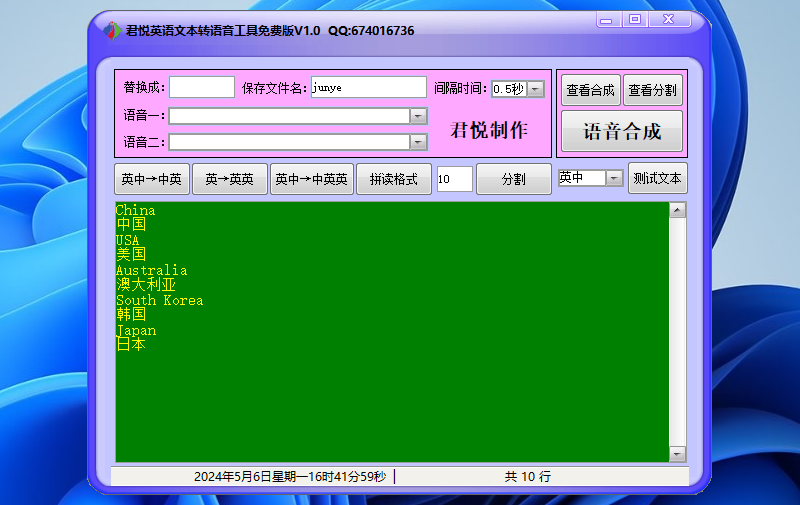Start synthesis with 语音合成 button
Screen dimensions: 800x505
coord(622,131)
